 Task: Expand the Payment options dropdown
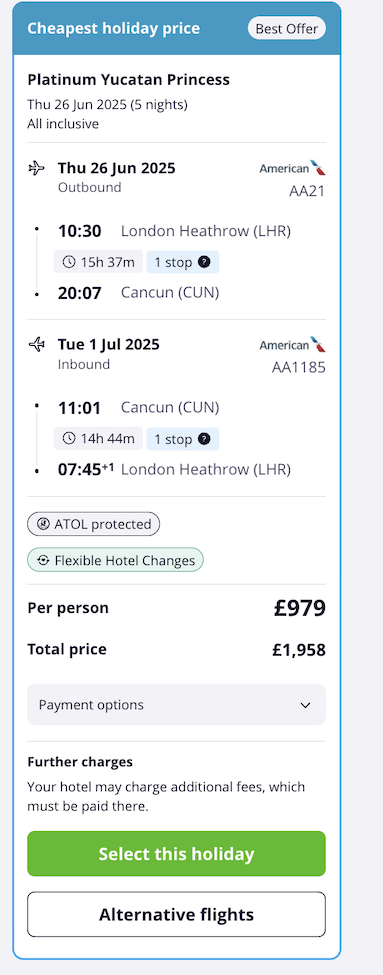[x=177, y=705]
